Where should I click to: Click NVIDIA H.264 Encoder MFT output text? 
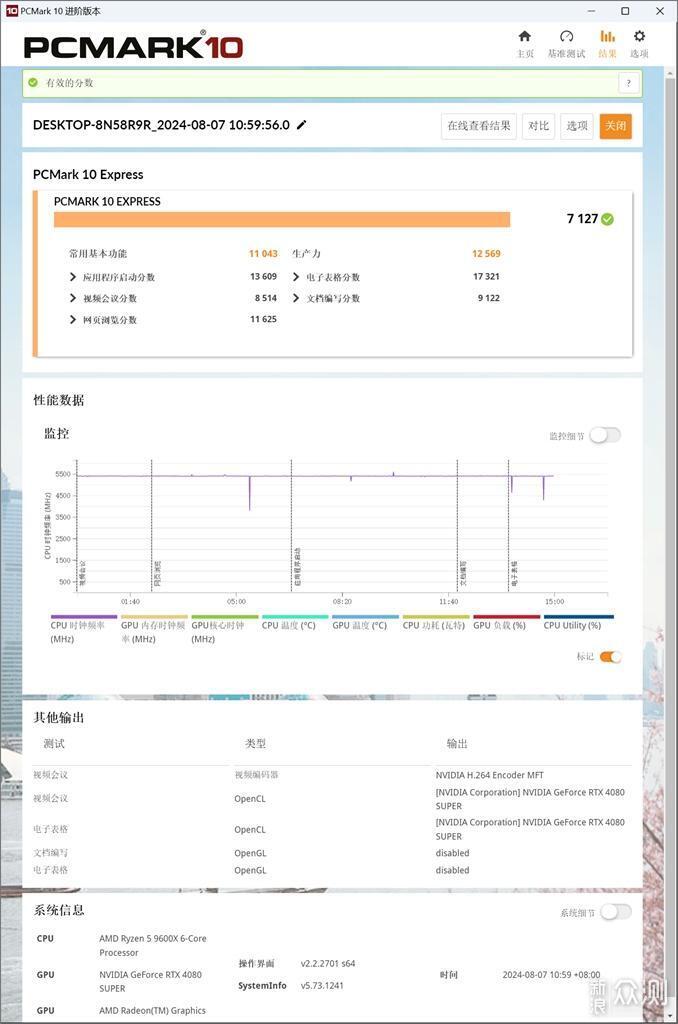point(490,775)
